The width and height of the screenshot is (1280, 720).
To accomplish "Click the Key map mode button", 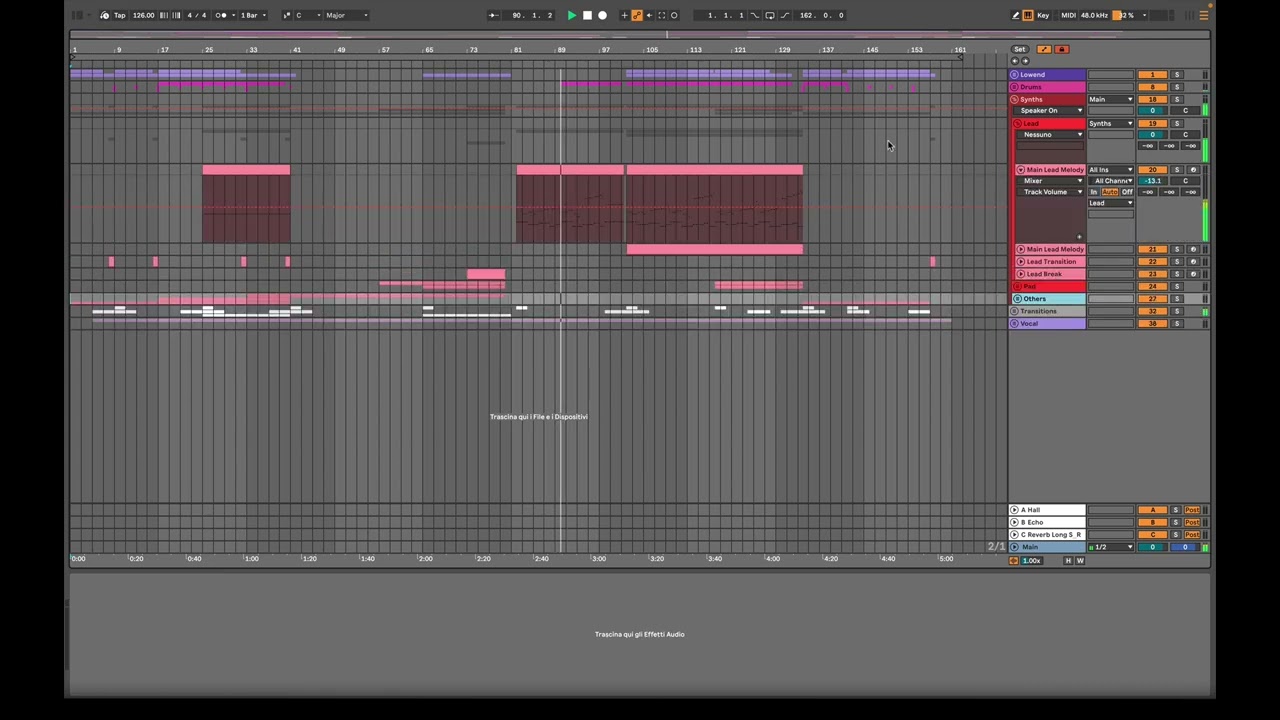I will tap(1043, 15).
